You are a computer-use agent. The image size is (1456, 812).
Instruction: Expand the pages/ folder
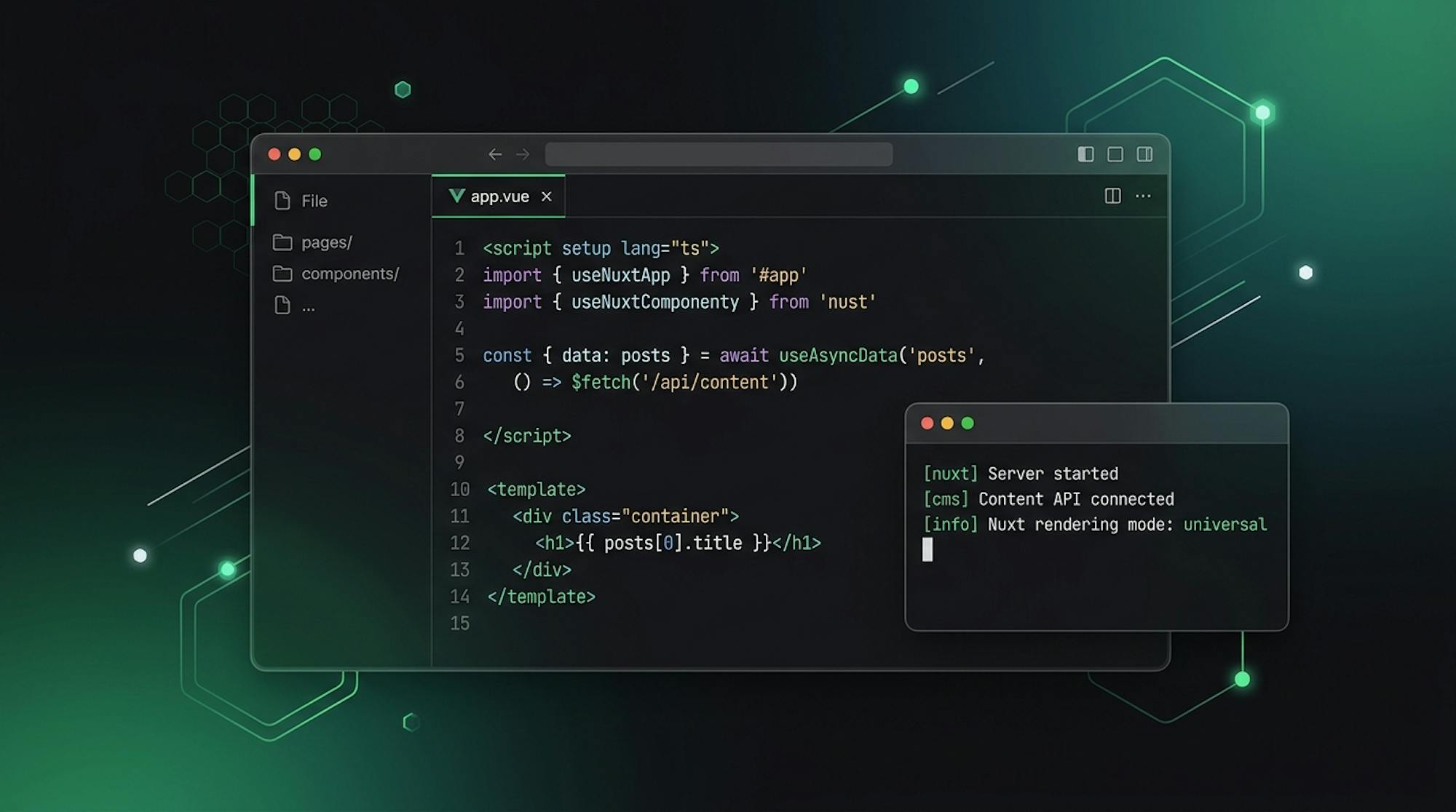point(325,242)
